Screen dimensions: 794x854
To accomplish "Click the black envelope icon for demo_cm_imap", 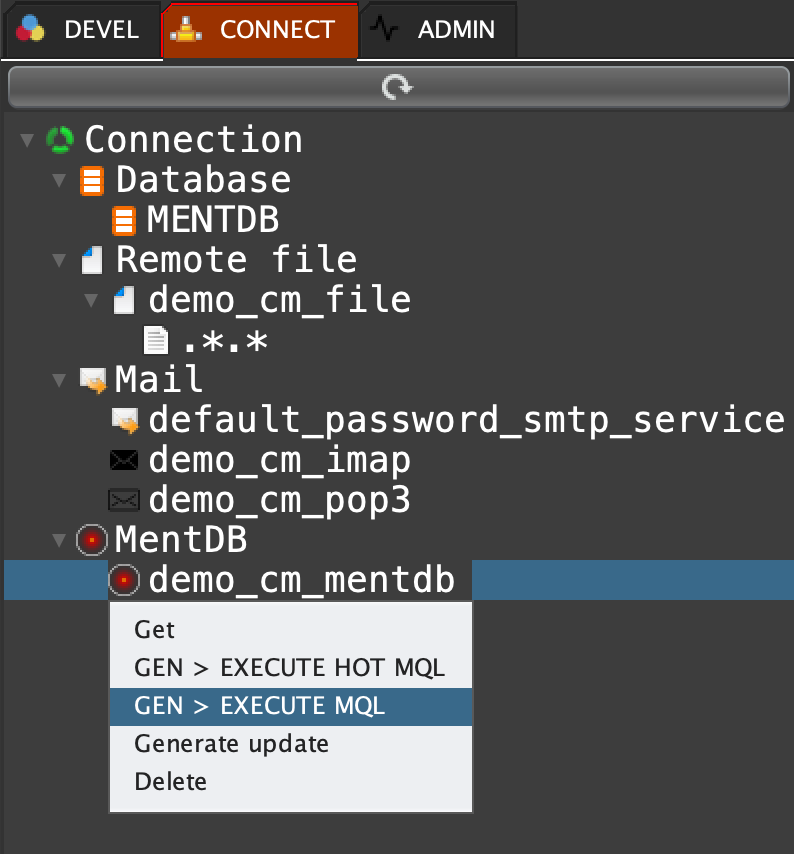I will click(x=124, y=461).
